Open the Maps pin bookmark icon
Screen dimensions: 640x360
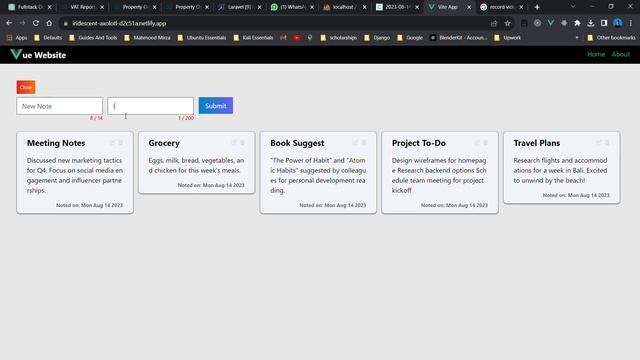point(310,38)
